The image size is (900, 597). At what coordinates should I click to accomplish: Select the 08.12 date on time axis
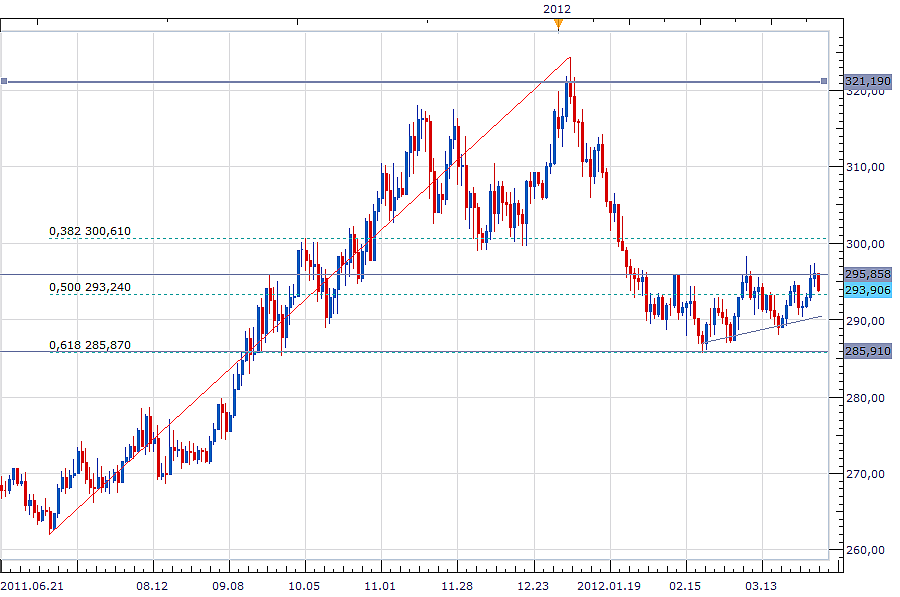tap(153, 585)
